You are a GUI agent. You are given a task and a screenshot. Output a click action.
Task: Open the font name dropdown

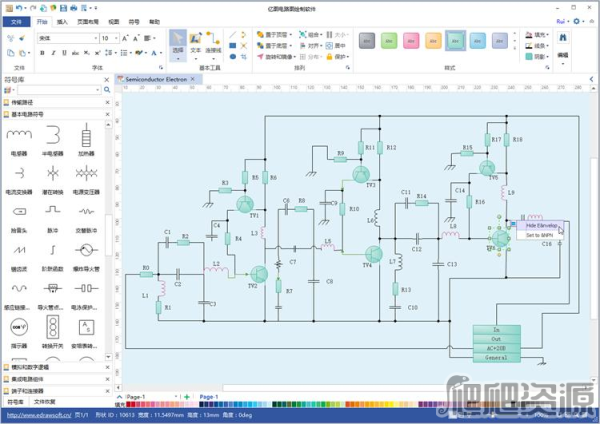pos(93,38)
